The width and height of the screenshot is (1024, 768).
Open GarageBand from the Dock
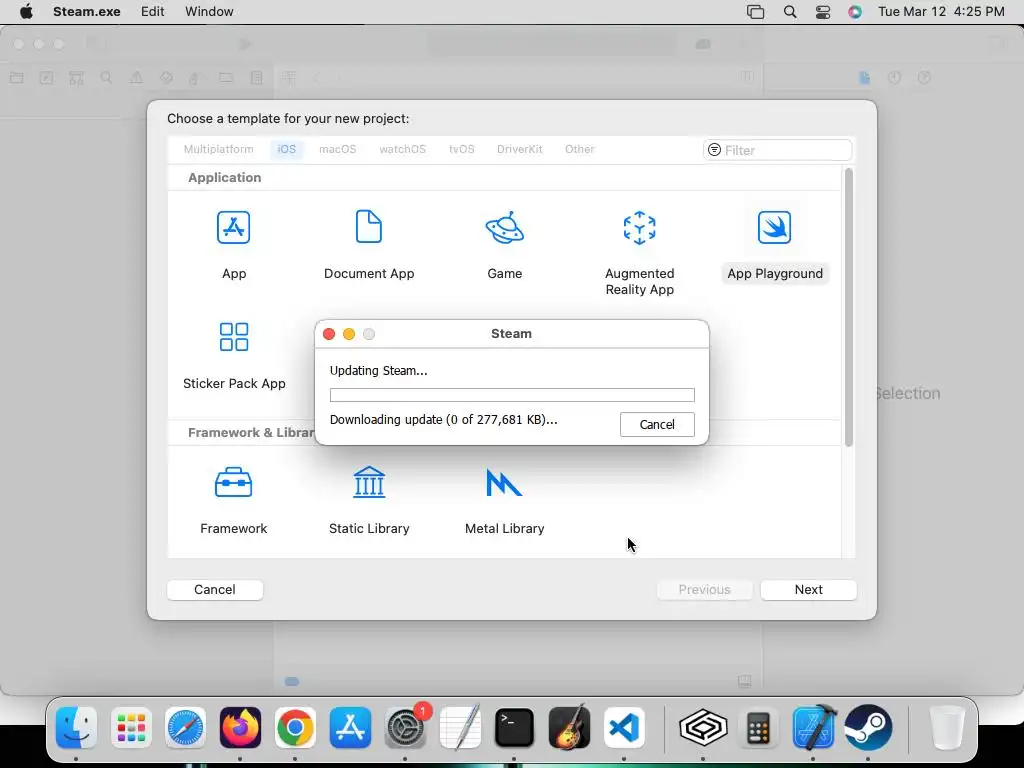pyautogui.click(x=569, y=727)
